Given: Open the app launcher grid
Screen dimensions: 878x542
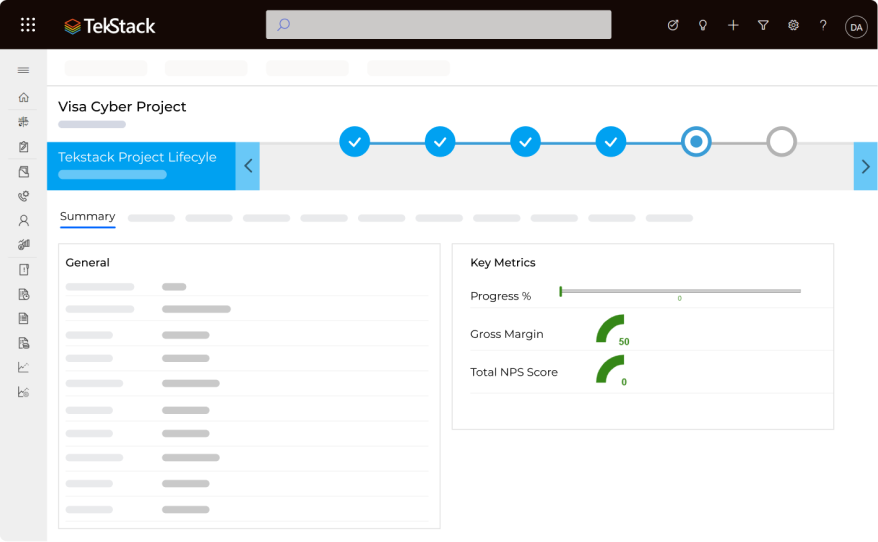Looking at the screenshot, I should (x=27, y=25).
